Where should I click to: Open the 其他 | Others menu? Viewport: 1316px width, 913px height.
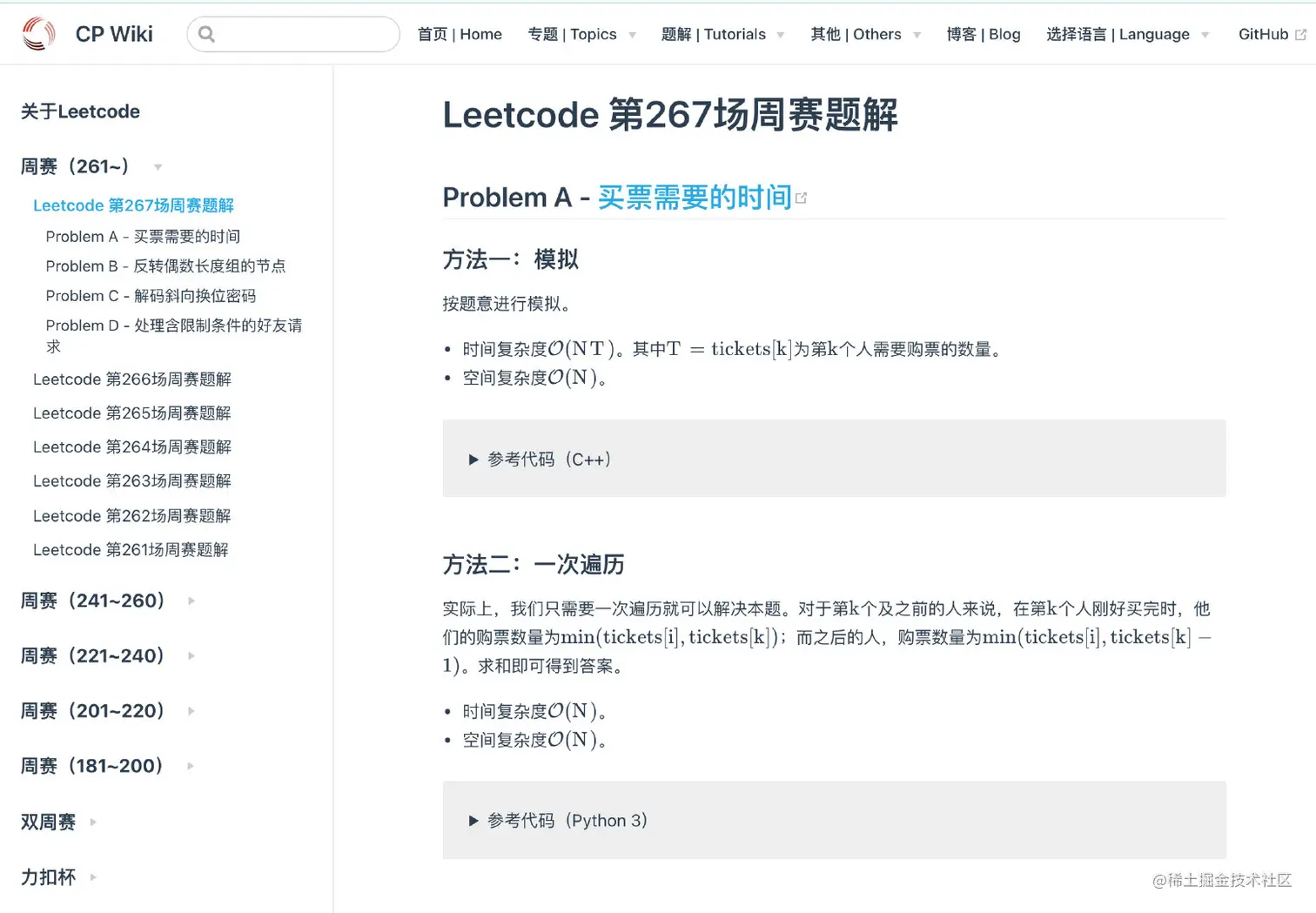[x=856, y=34]
